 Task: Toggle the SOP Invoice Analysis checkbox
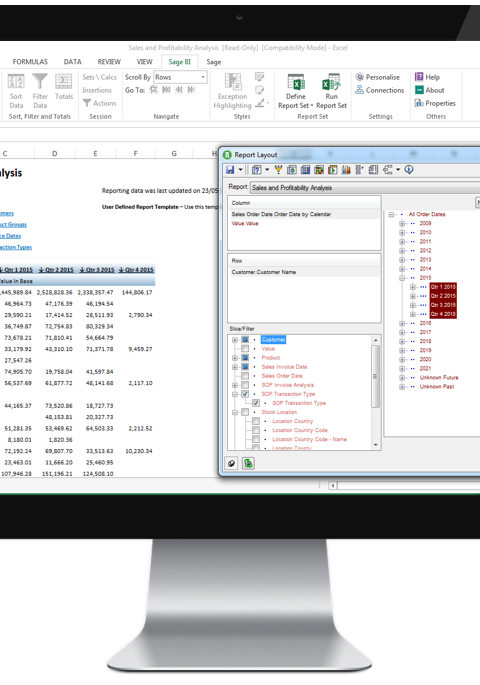(245, 385)
